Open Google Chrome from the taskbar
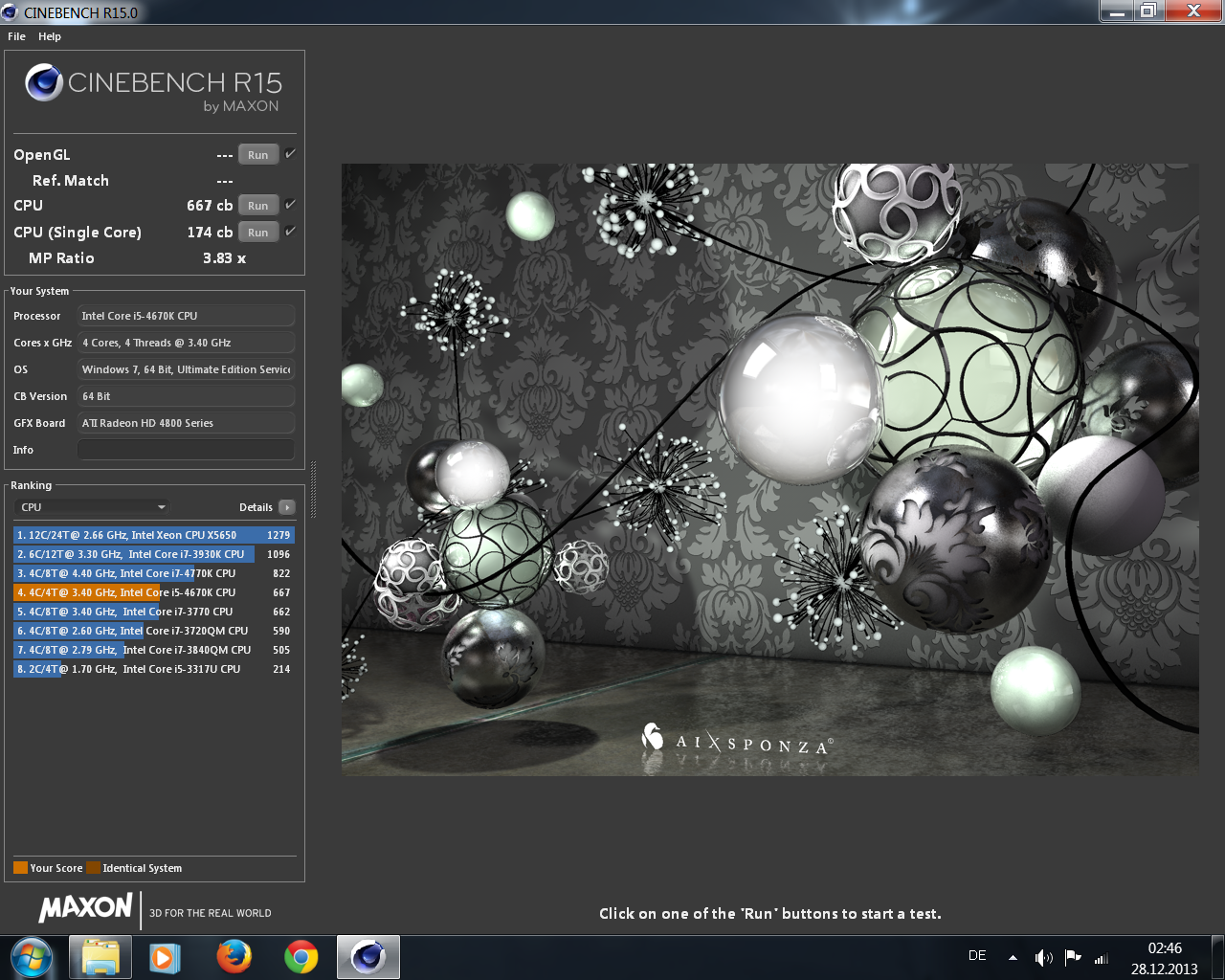 [301, 956]
